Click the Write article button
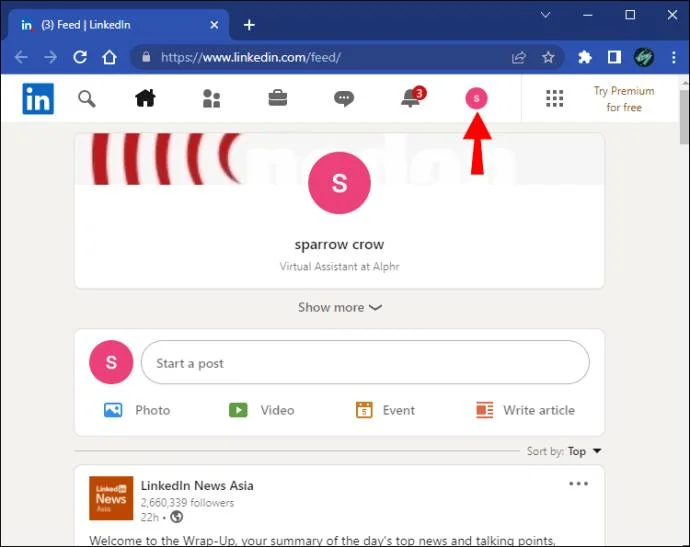 pyautogui.click(x=525, y=410)
